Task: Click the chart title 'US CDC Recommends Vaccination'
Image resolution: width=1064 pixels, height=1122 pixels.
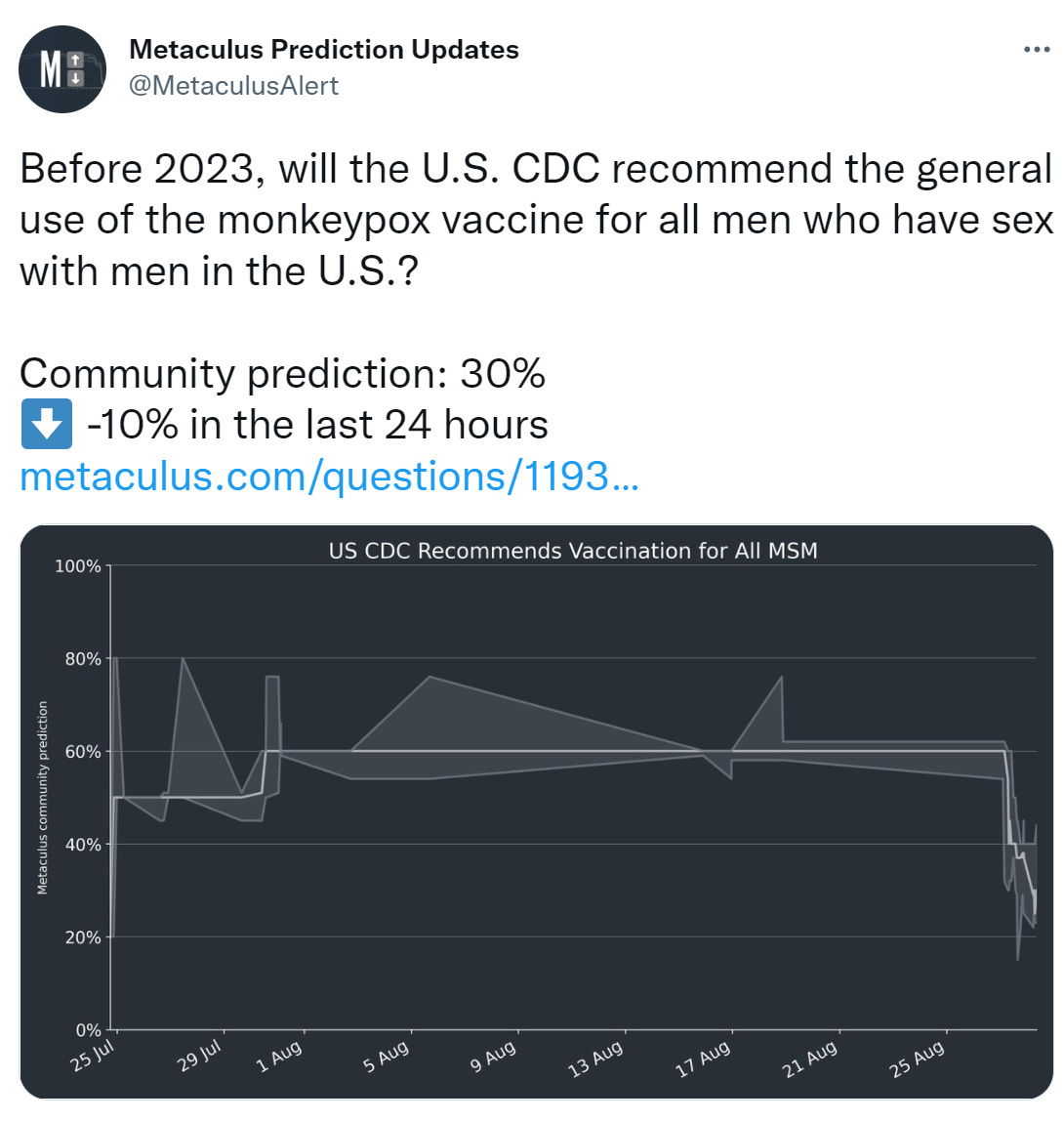Action: 573,551
